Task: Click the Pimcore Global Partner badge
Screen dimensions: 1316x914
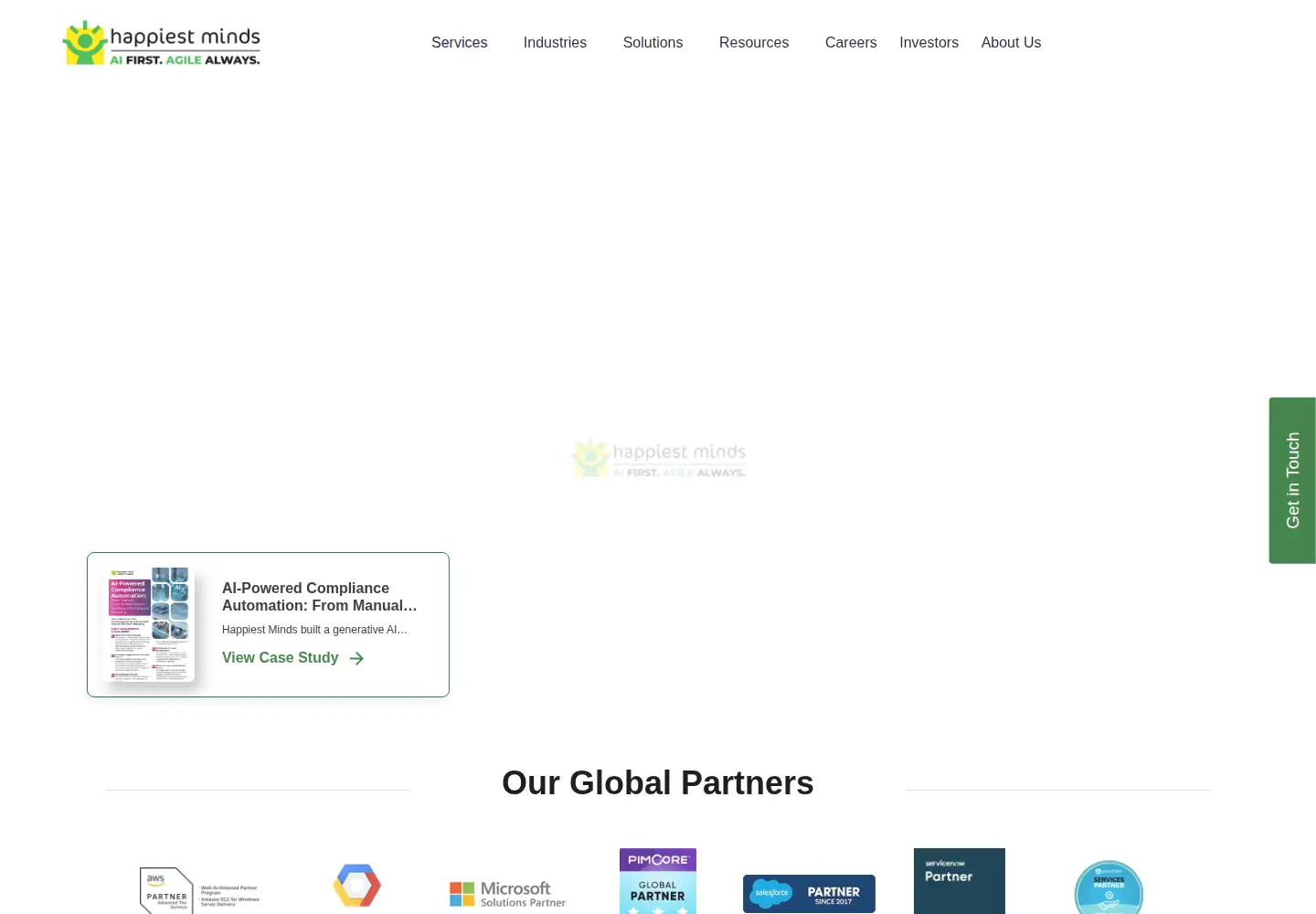Action: coord(658,881)
